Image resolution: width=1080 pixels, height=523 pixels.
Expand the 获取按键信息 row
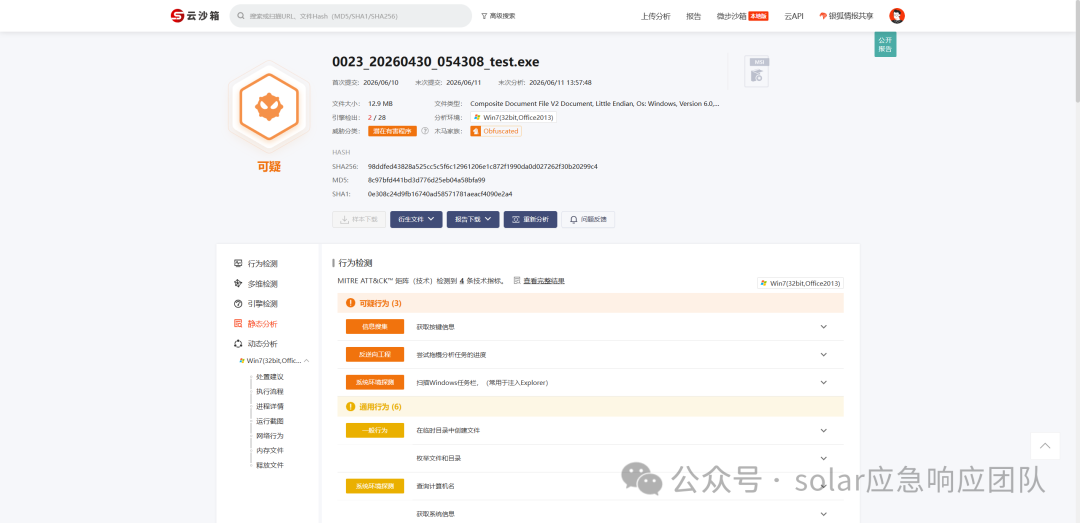tap(824, 327)
